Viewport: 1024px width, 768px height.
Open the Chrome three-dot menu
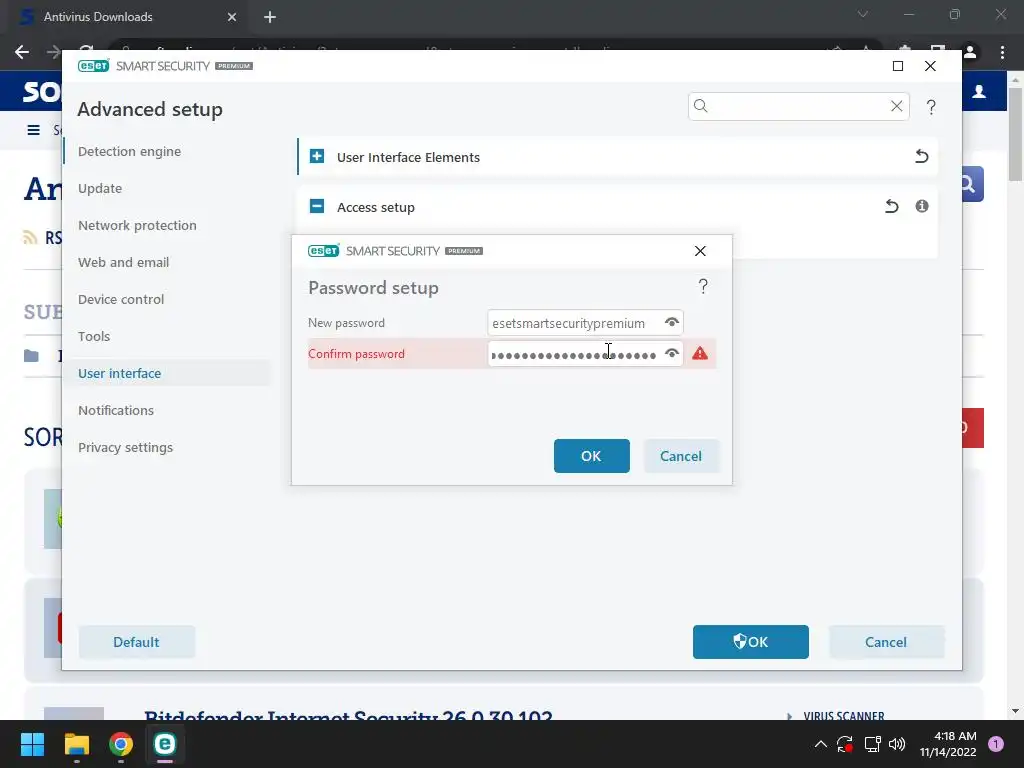coord(1002,52)
